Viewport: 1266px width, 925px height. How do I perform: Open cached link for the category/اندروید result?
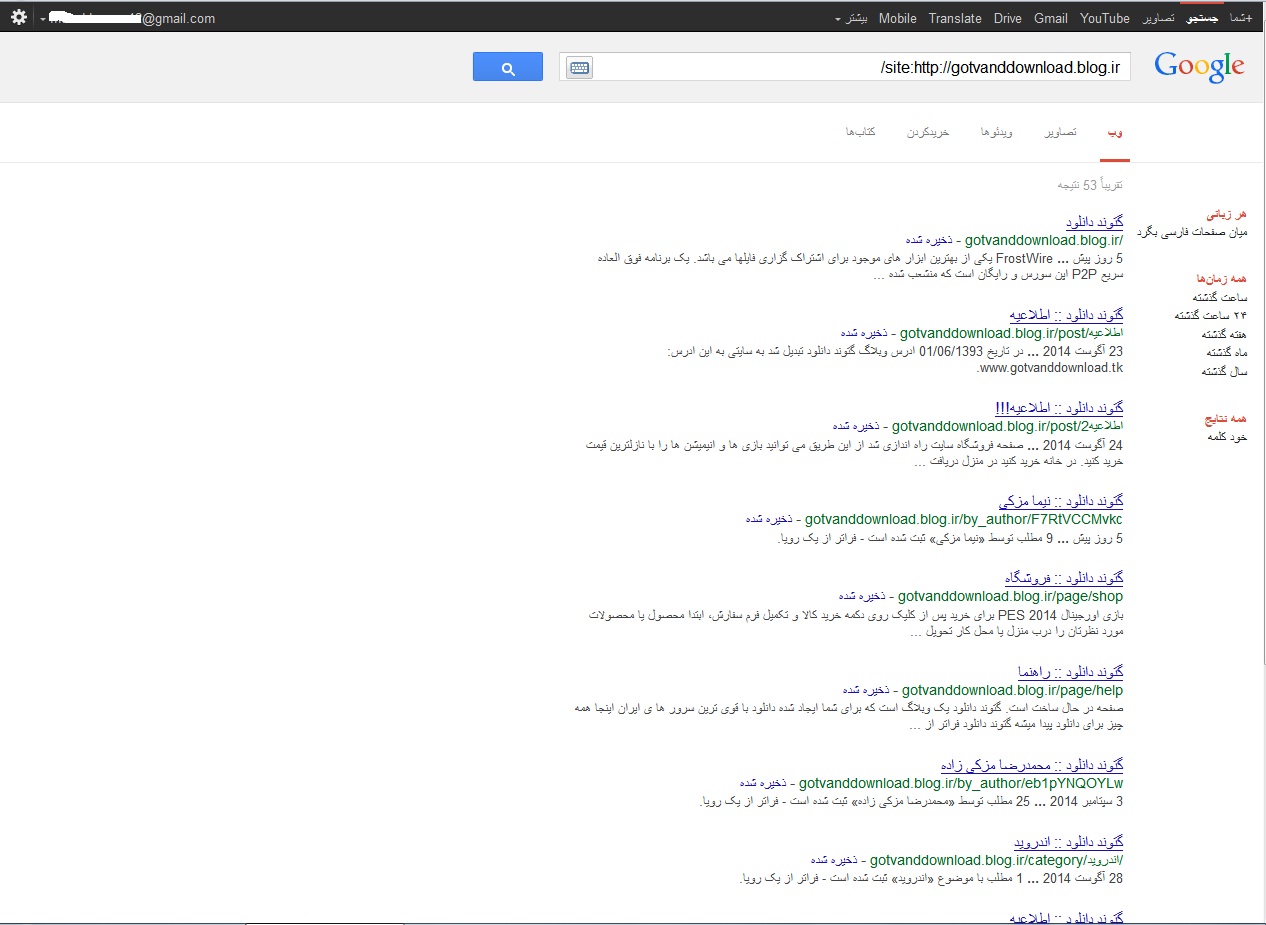pyautogui.click(x=835, y=861)
